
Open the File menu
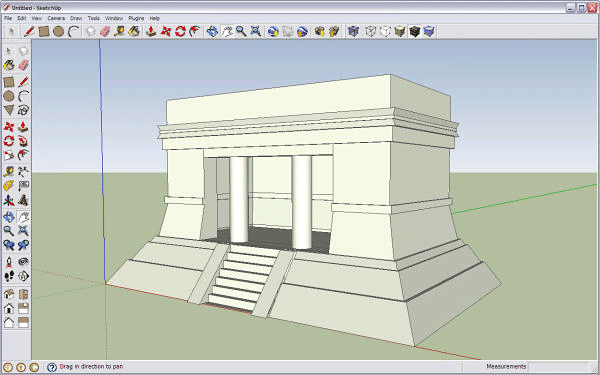pos(8,18)
